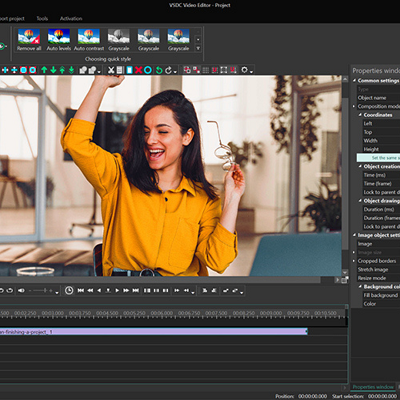This screenshot has width=400, height=400.
Task: Click the green single down arrow icon
Action: click(53, 70)
